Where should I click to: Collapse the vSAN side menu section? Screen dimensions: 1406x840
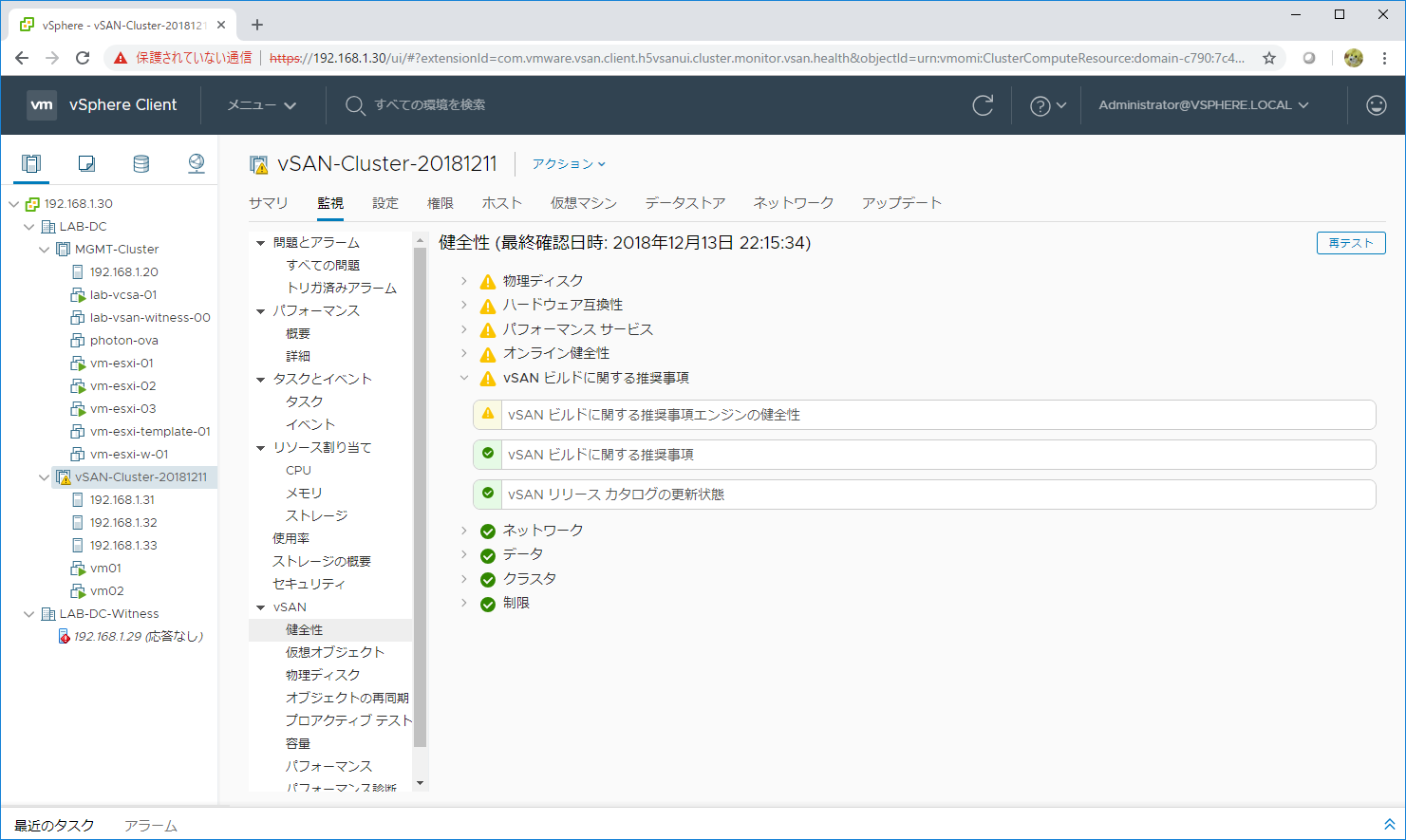(x=260, y=607)
